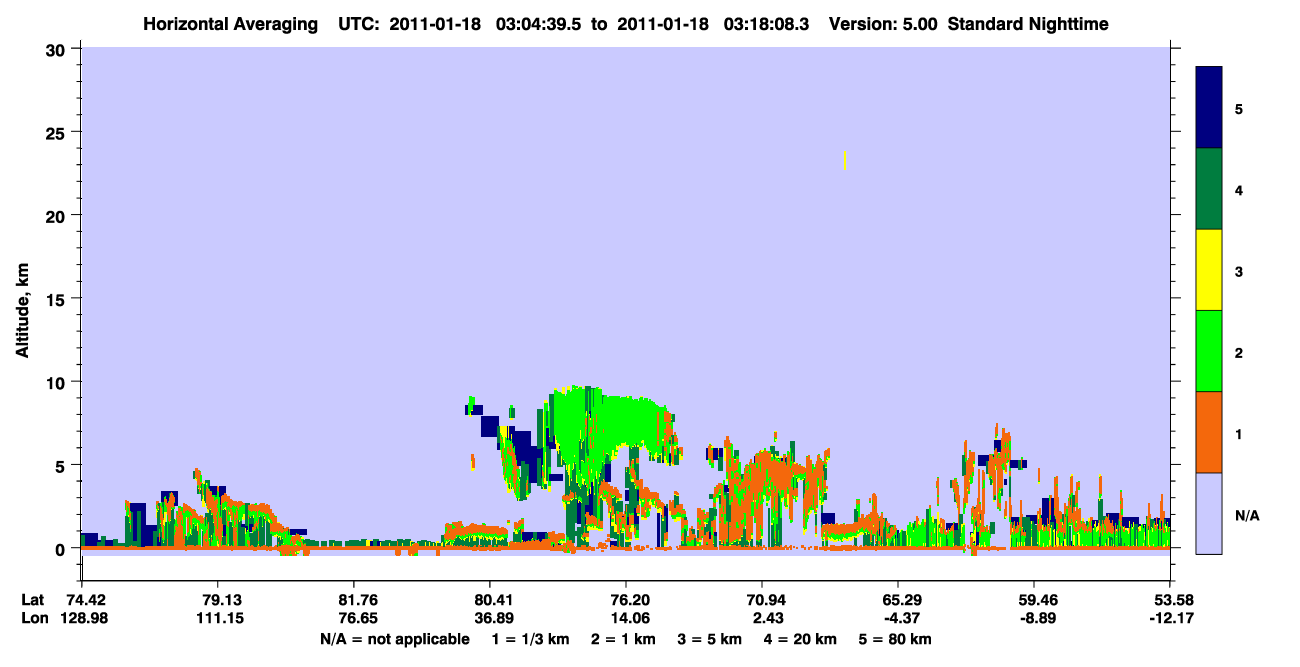The image size is (1300, 667).
Task: Click the bright green color bar segment labeled 2
Action: coord(1209,351)
